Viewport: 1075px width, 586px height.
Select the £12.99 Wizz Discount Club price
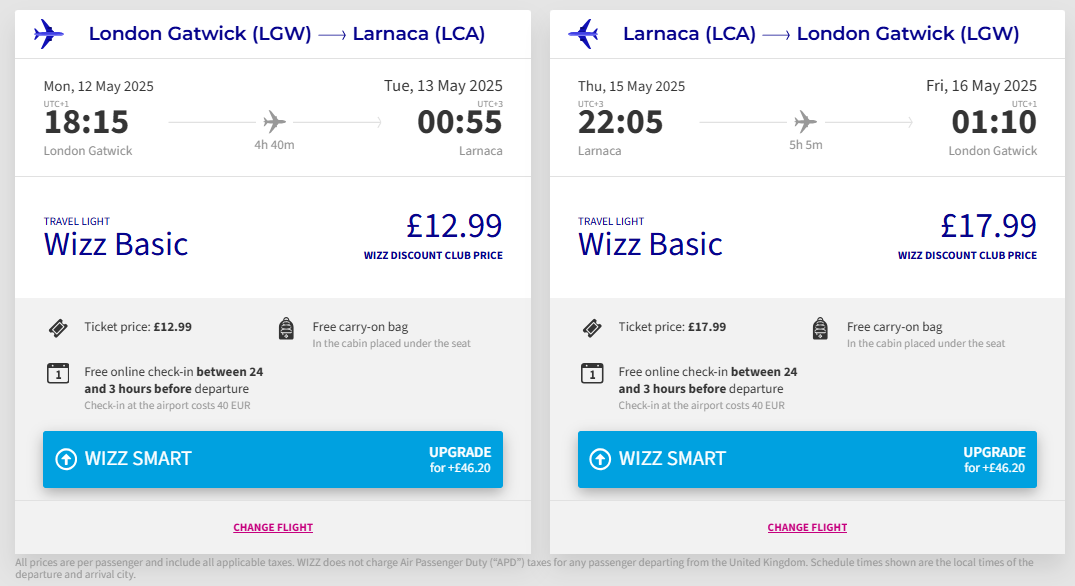[453, 227]
